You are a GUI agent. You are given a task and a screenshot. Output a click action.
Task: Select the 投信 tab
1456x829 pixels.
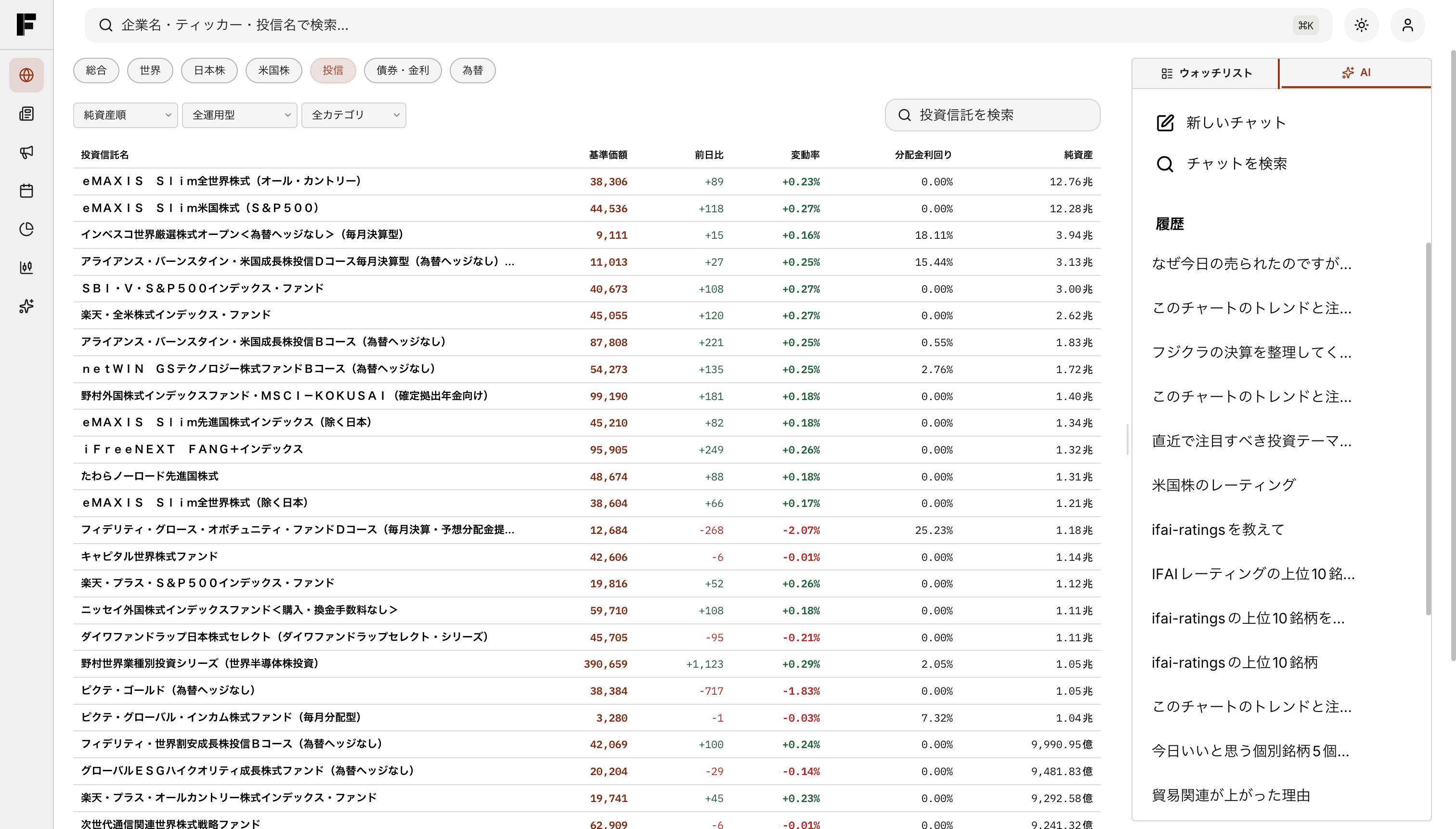pos(333,71)
